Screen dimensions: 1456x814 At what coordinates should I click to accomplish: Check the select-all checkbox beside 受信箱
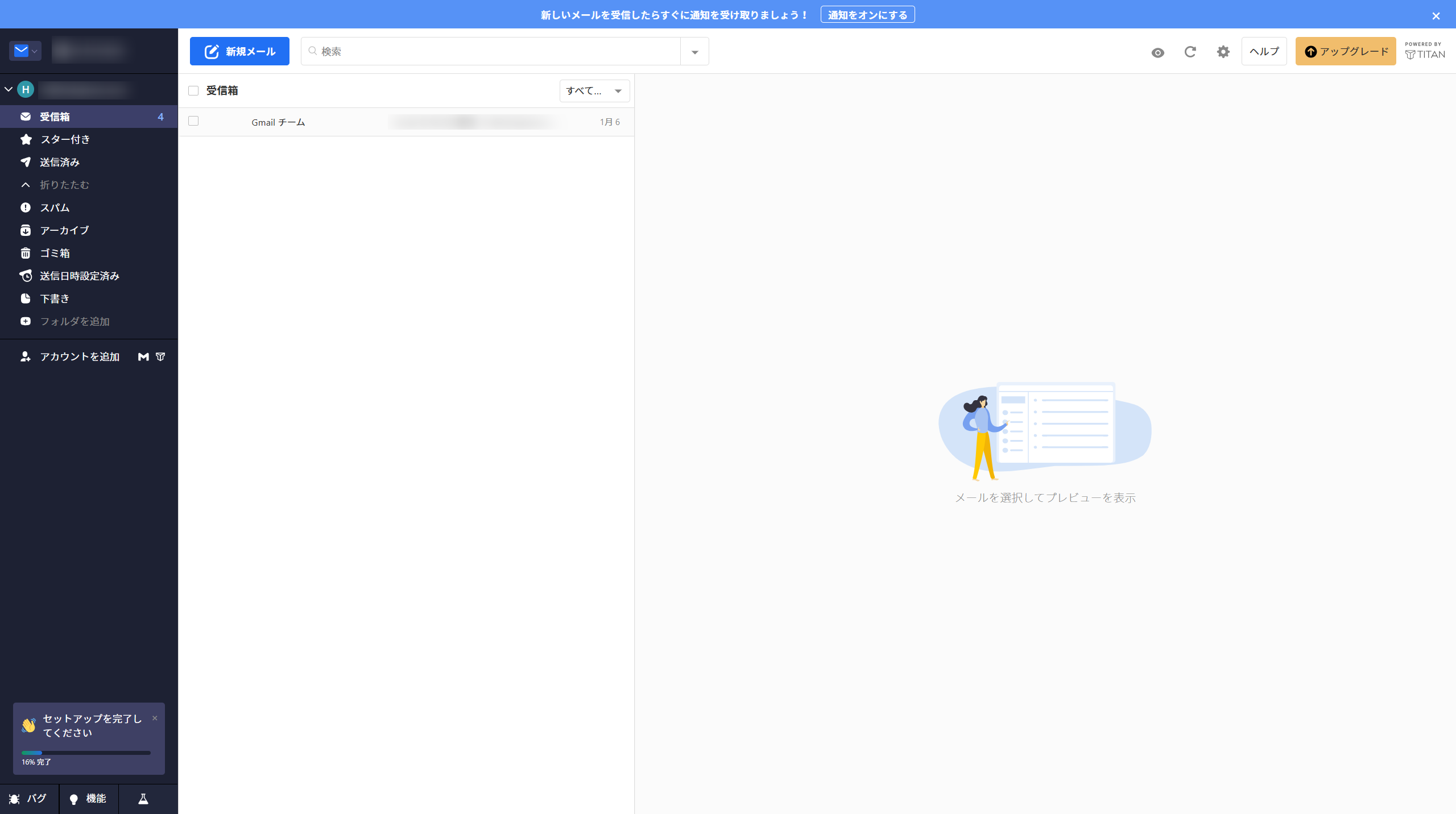193,91
